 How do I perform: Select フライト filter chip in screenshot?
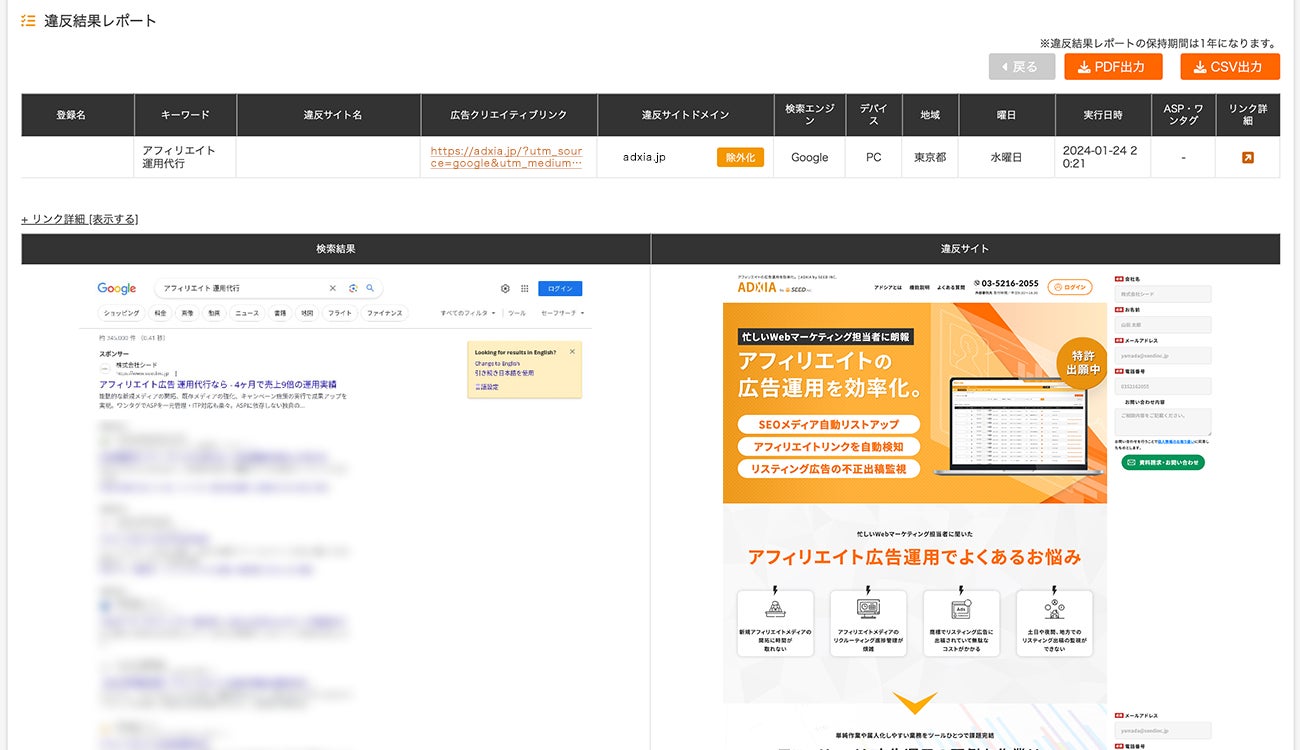pyautogui.click(x=340, y=313)
